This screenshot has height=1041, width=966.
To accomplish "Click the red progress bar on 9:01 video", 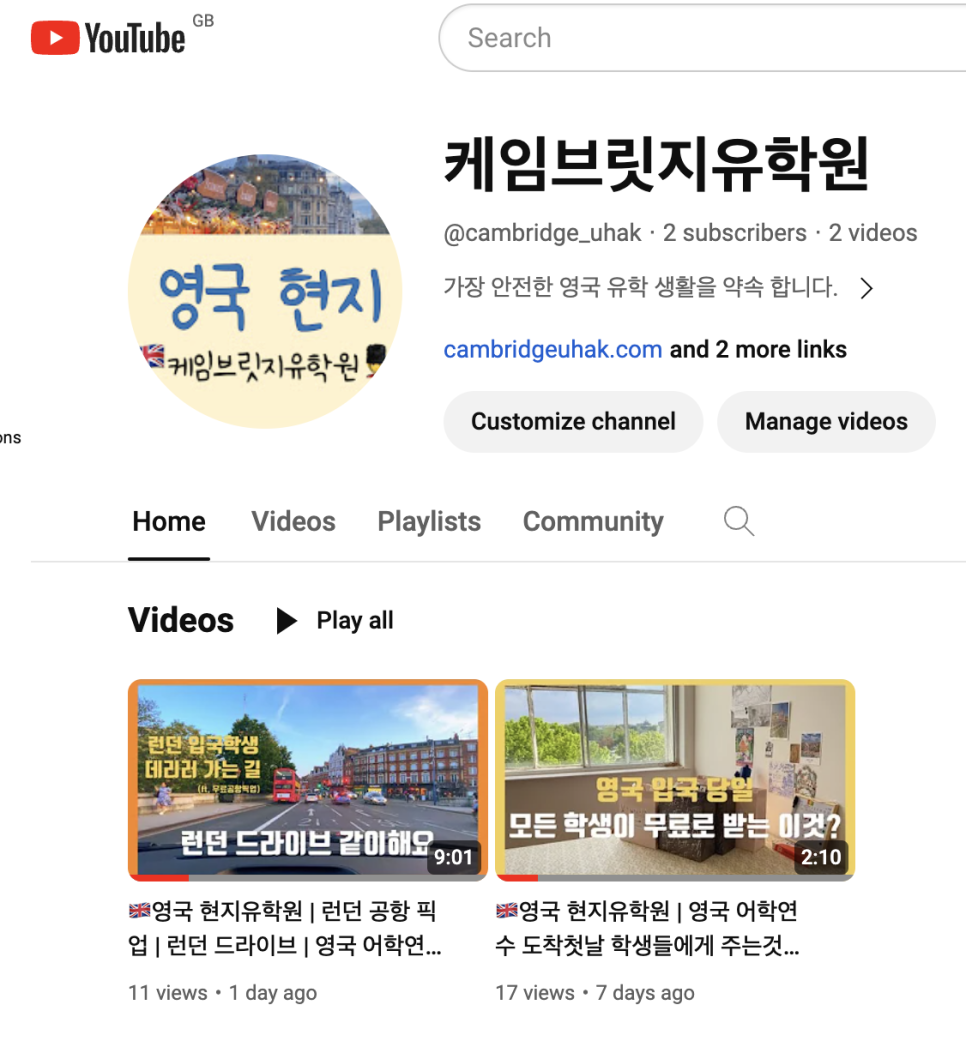I will [x=160, y=878].
